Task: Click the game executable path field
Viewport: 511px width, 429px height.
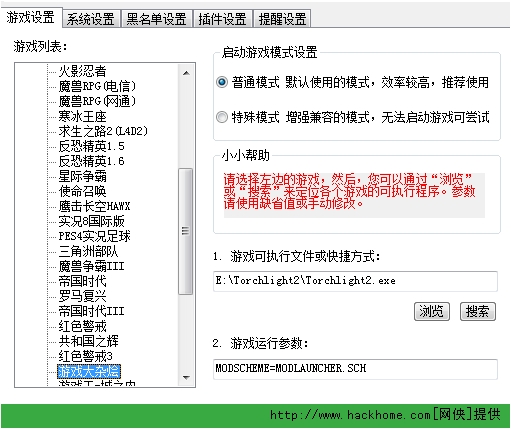Action: pos(355,281)
